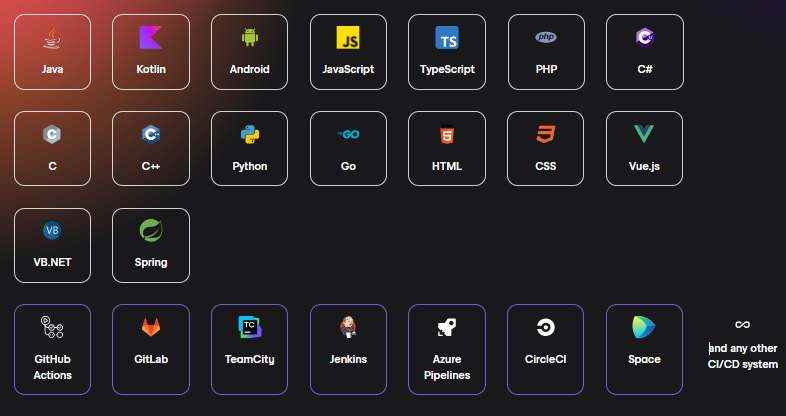Click the Jenkins butler icon
Image resolution: width=786 pixels, height=416 pixels.
pos(348,327)
